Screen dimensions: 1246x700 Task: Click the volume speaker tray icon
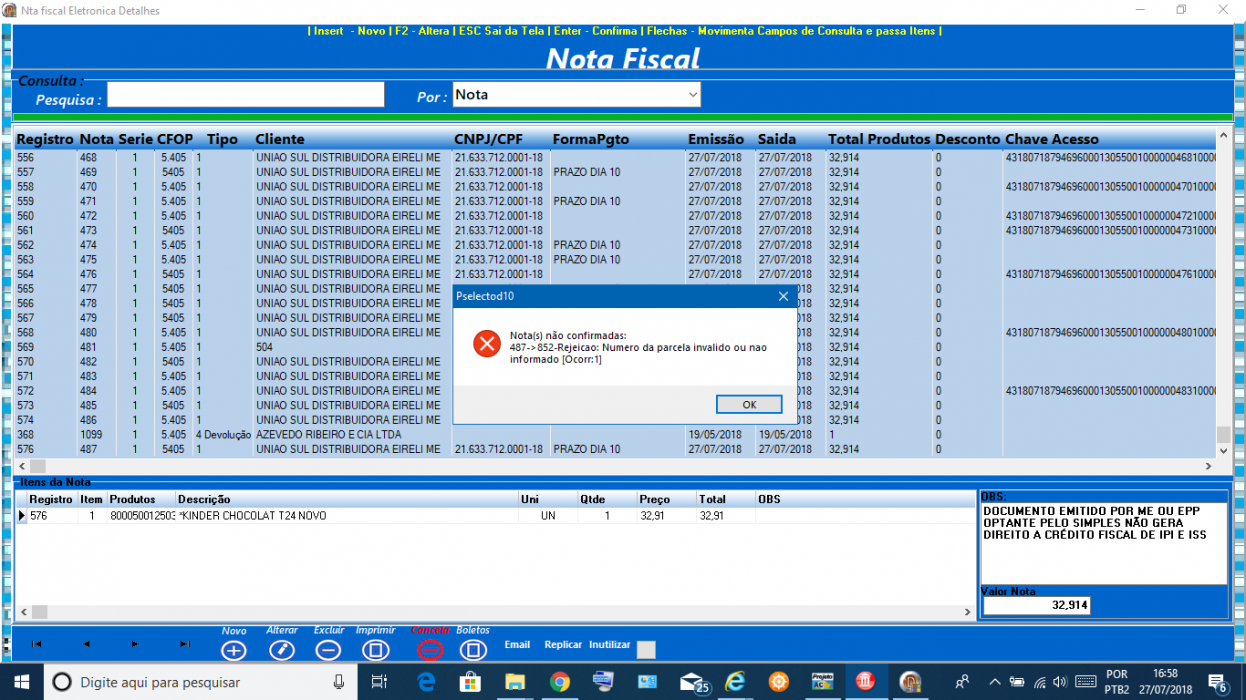point(1062,682)
